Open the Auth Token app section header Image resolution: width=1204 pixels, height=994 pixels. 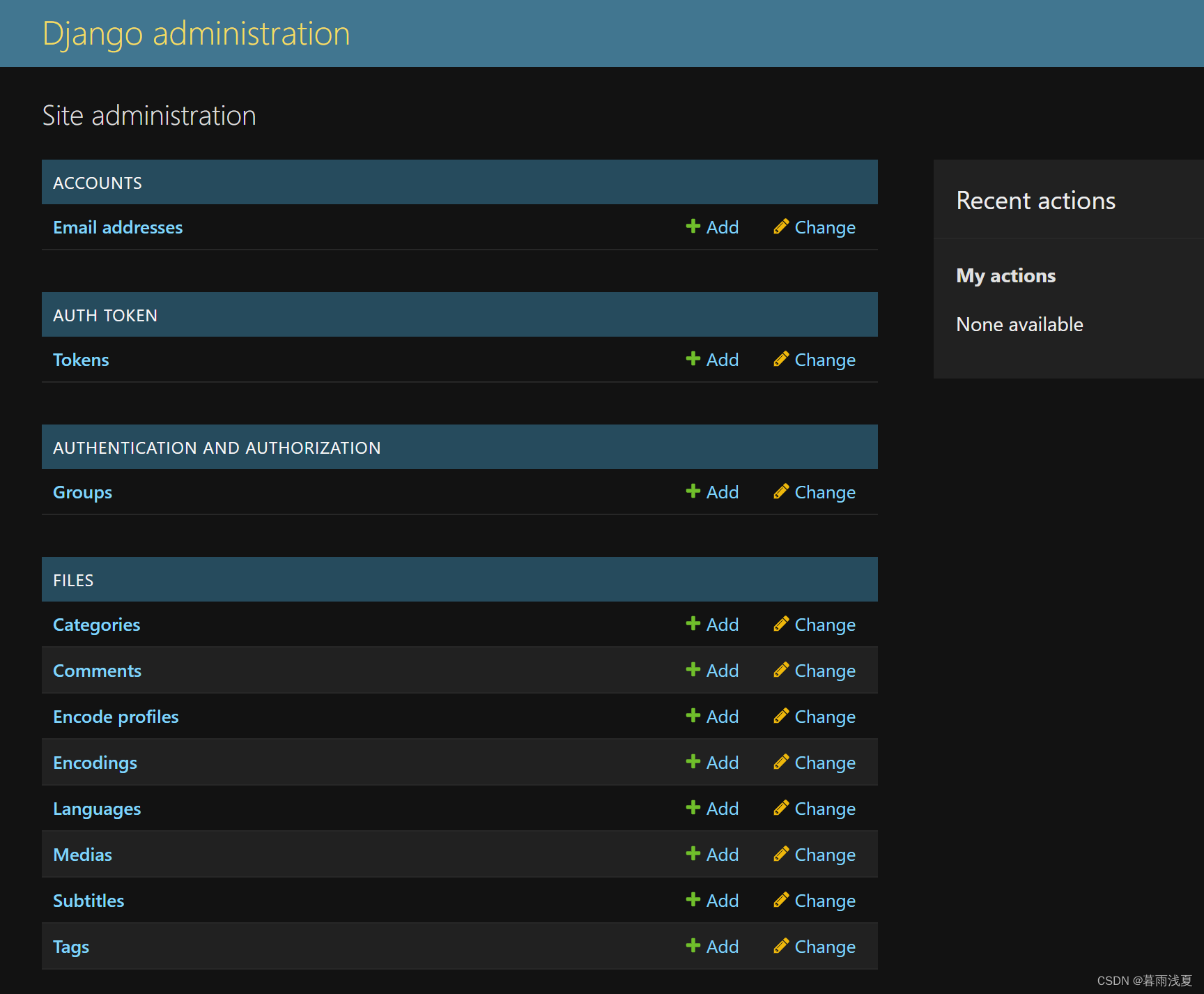pos(105,315)
